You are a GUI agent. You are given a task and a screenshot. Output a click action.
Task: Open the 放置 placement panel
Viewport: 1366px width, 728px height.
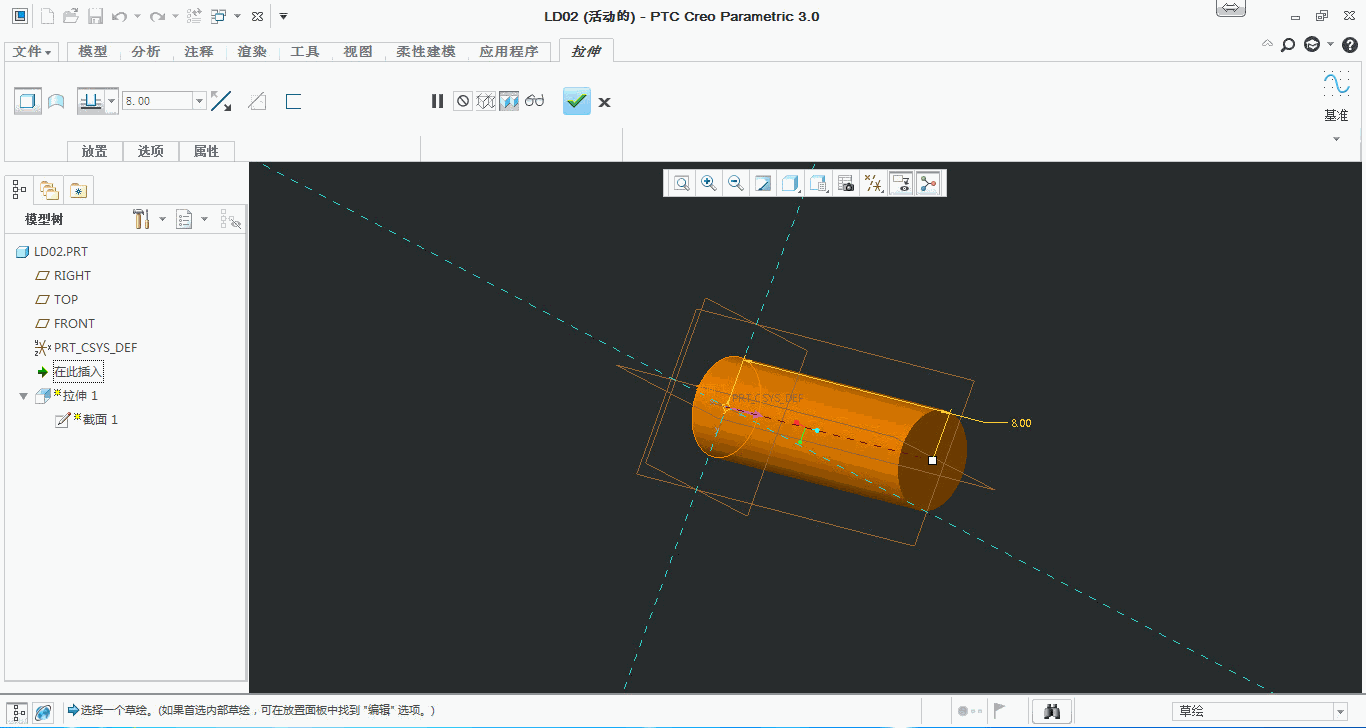[95, 151]
